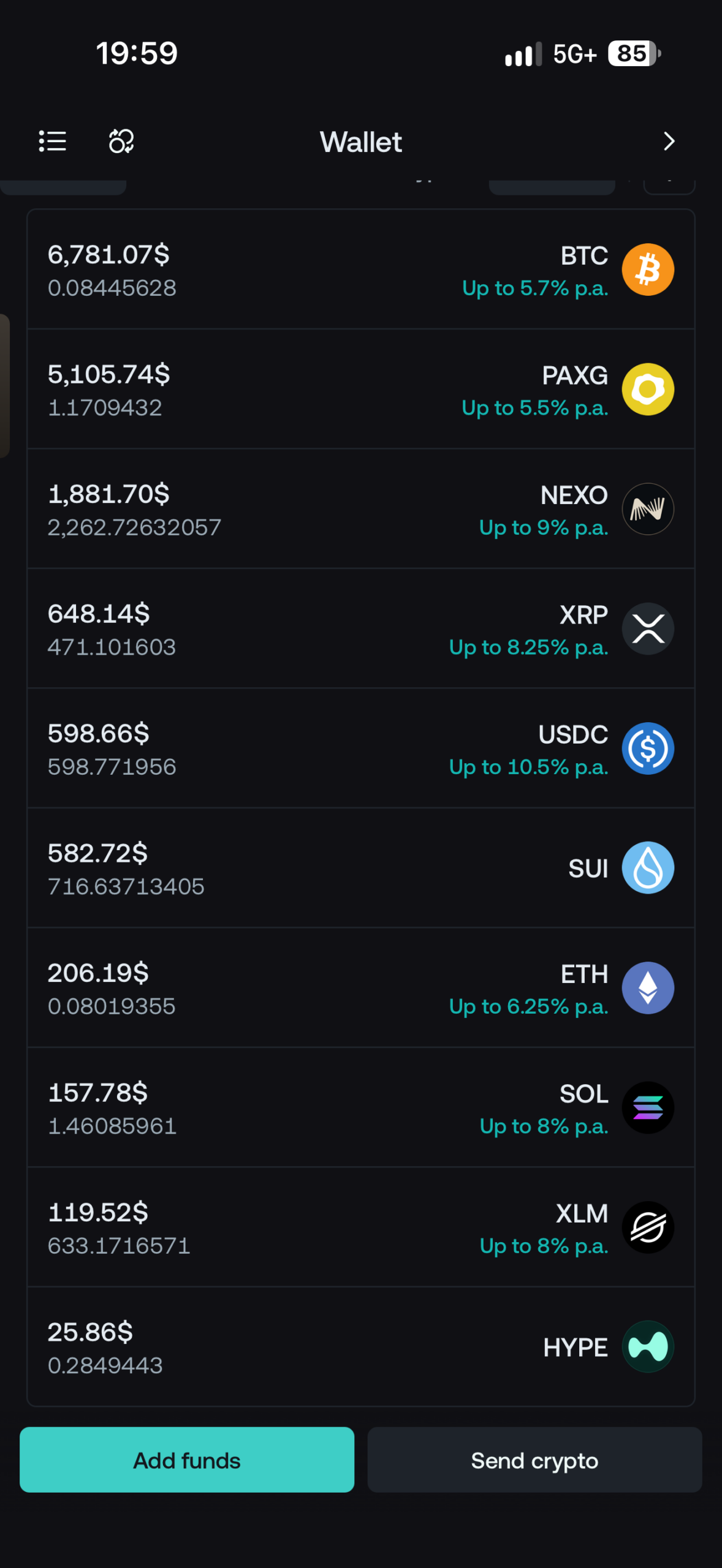The width and height of the screenshot is (722, 1568).
Task: Tap the Wallet header title
Action: coord(361,142)
